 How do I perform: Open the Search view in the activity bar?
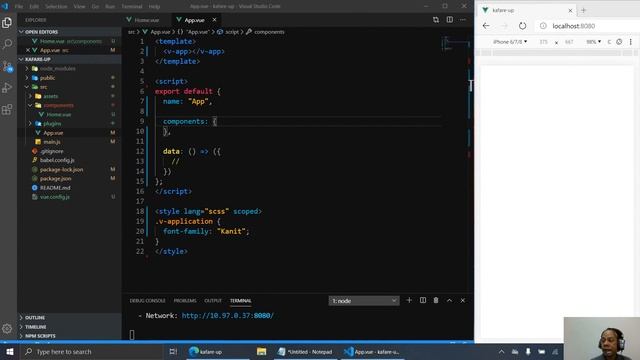7,44
